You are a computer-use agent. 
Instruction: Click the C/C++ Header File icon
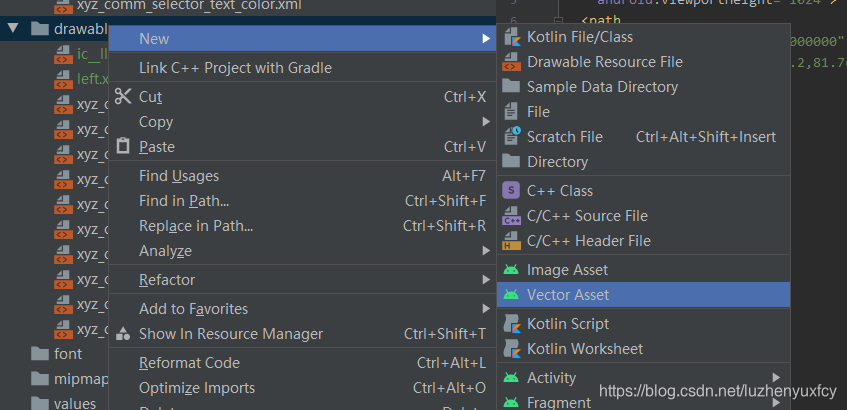[511, 240]
